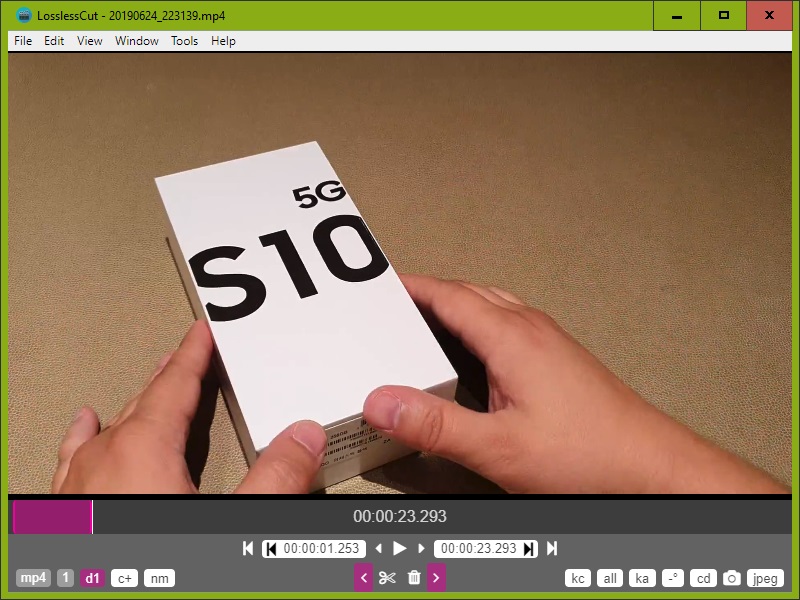
Task: Toggle the kc keyframe cut button
Action: pos(578,578)
